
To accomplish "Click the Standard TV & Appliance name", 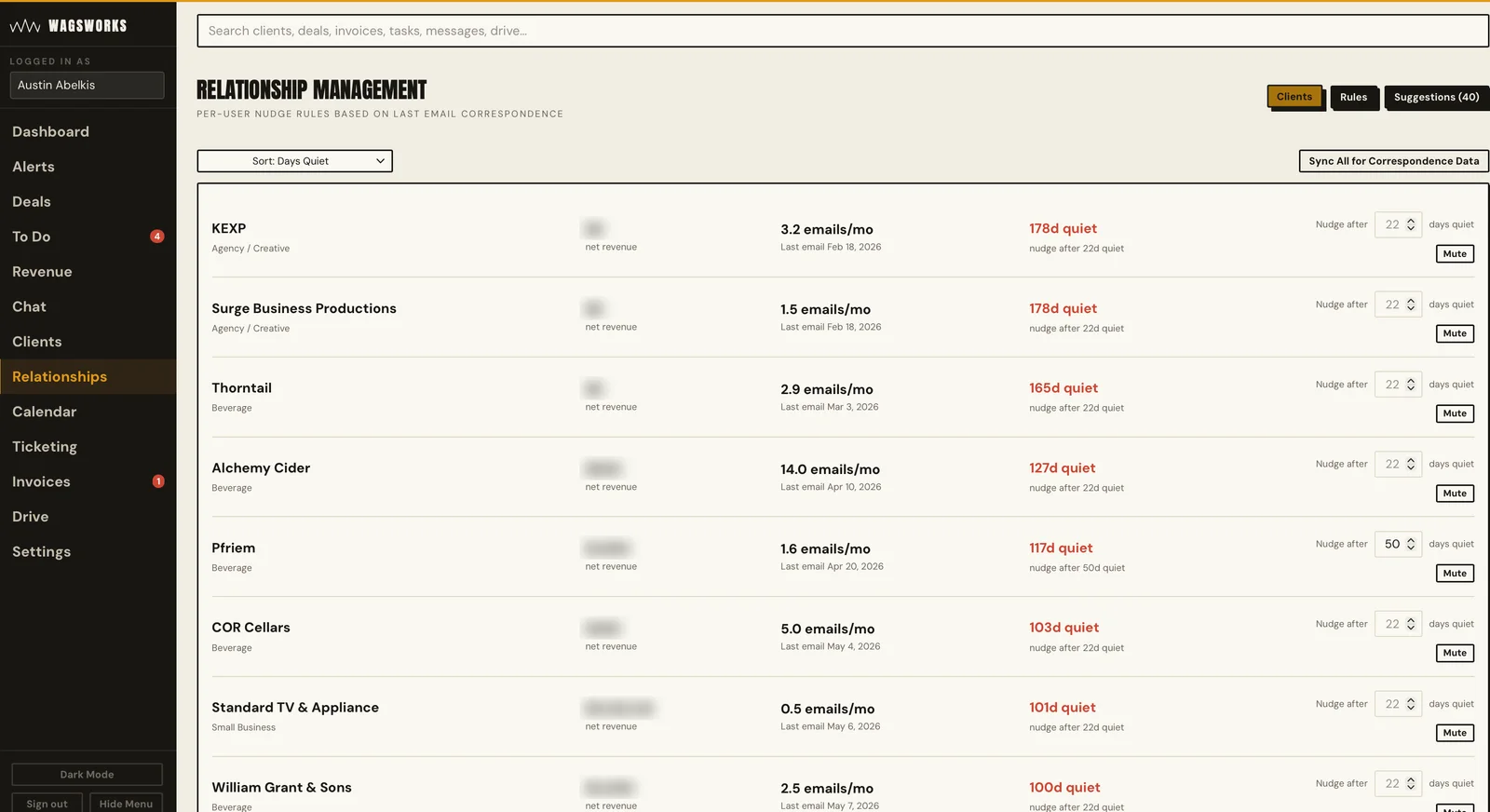I will 295,708.
